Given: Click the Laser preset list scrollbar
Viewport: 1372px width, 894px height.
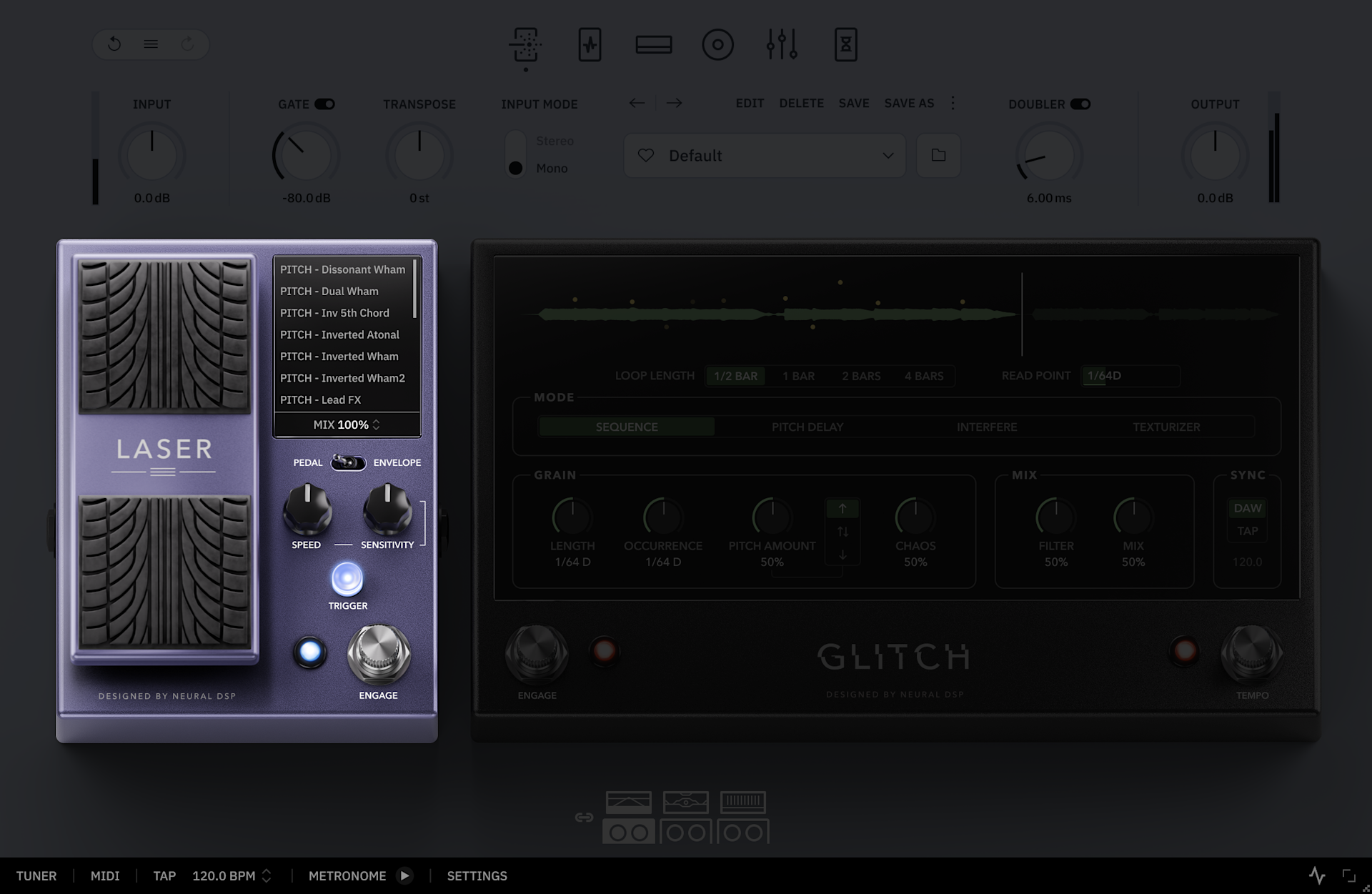Looking at the screenshot, I should (x=414, y=289).
